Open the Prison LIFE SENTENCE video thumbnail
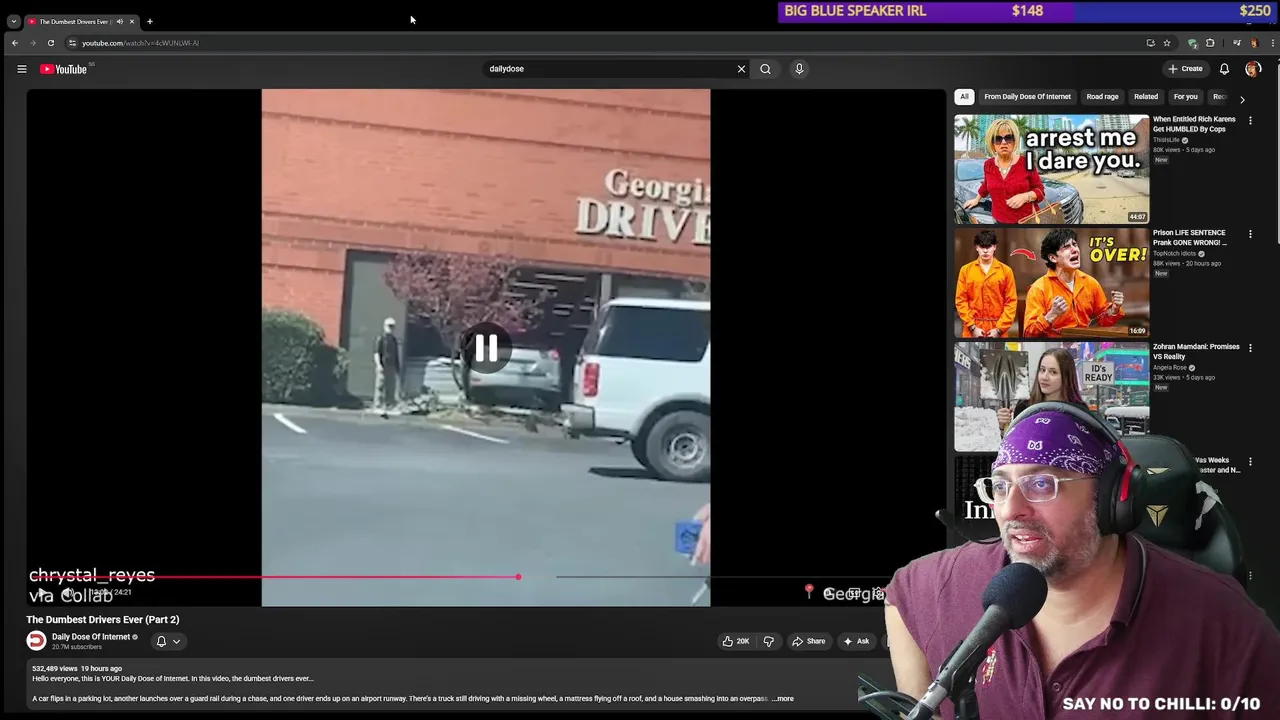This screenshot has width=1280, height=720. coord(1052,283)
